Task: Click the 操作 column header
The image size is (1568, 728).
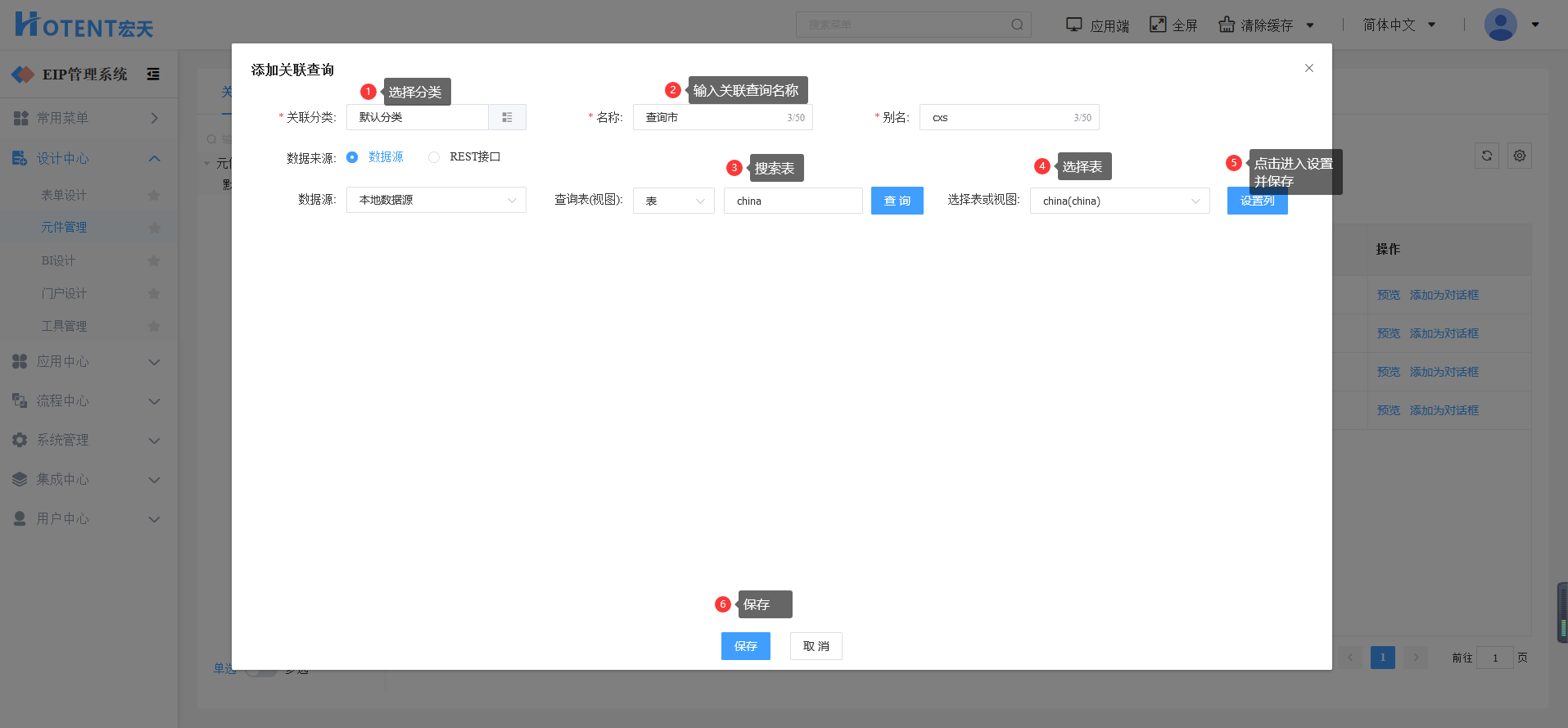Action: (1388, 249)
